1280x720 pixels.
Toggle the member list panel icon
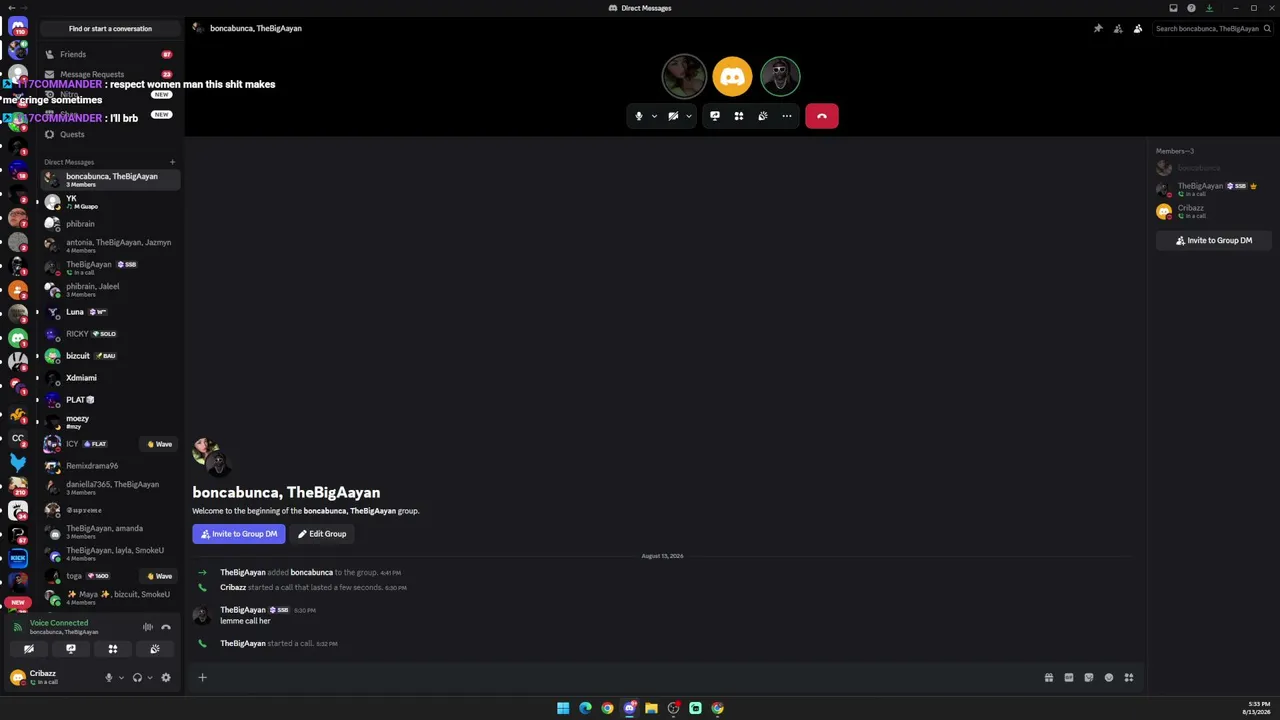(1138, 28)
